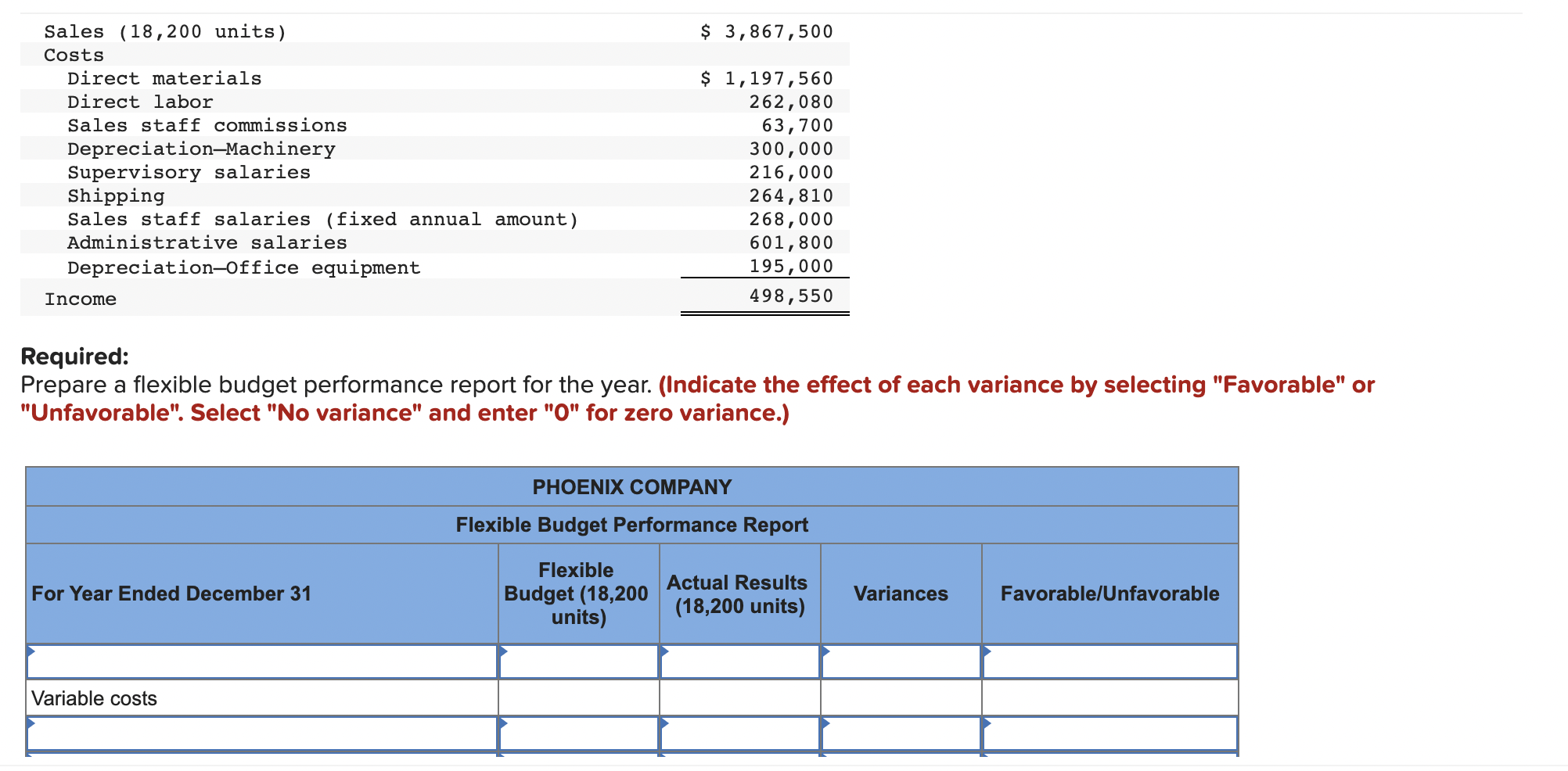Image resolution: width=1568 pixels, height=771 pixels.
Task: Click the Actual Results input in the row above Variable costs
Action: coord(740,662)
